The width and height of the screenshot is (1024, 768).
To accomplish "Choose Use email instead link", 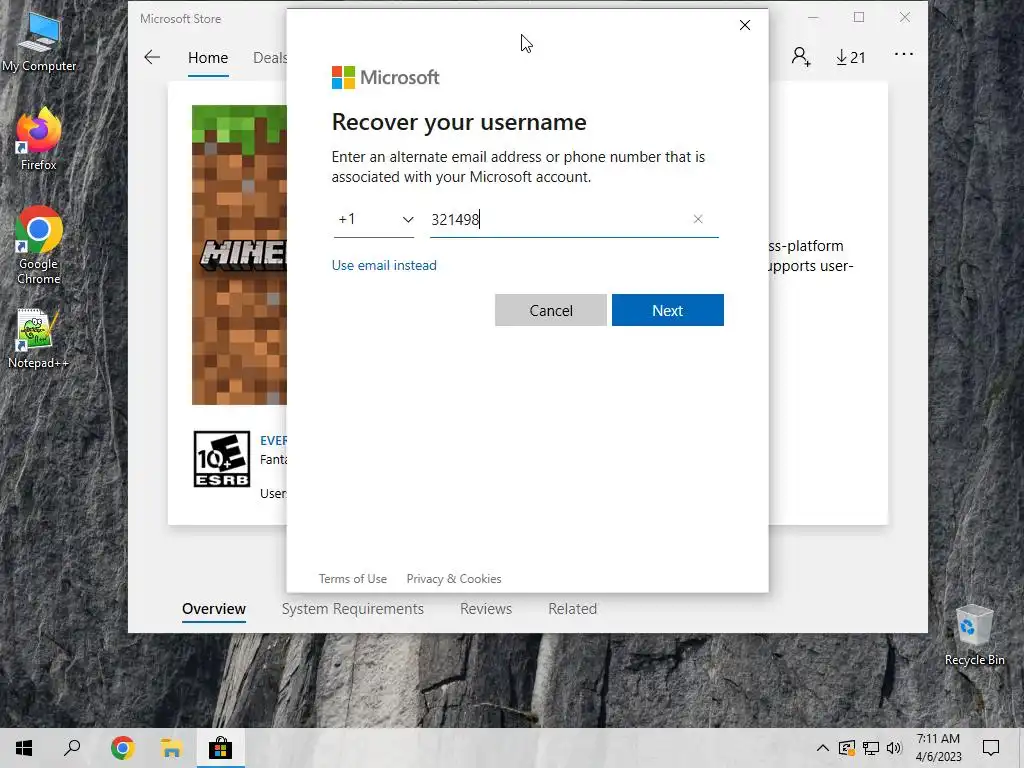I will coord(384,265).
